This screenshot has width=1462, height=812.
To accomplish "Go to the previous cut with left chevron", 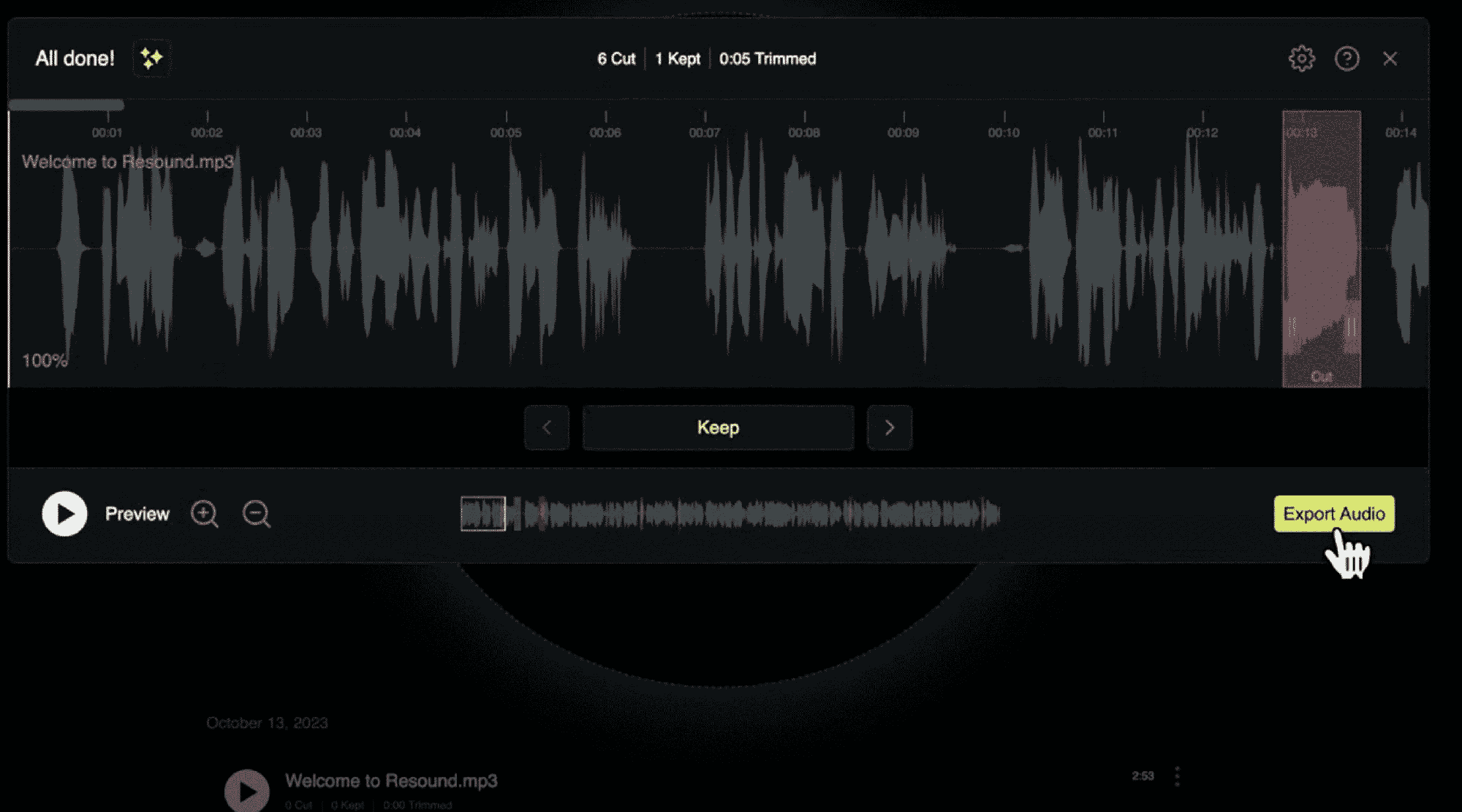I will (x=547, y=428).
